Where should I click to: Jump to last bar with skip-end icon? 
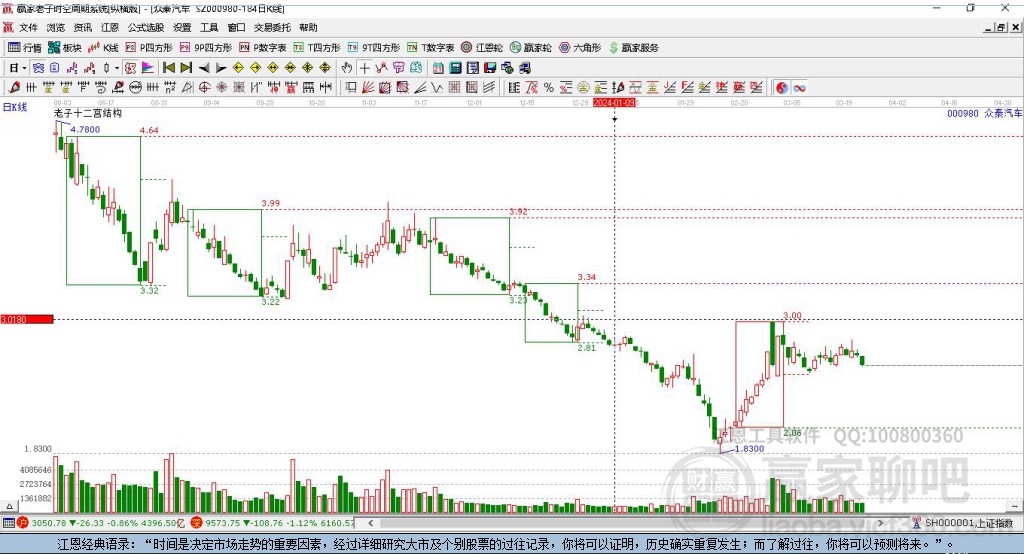coord(186,68)
